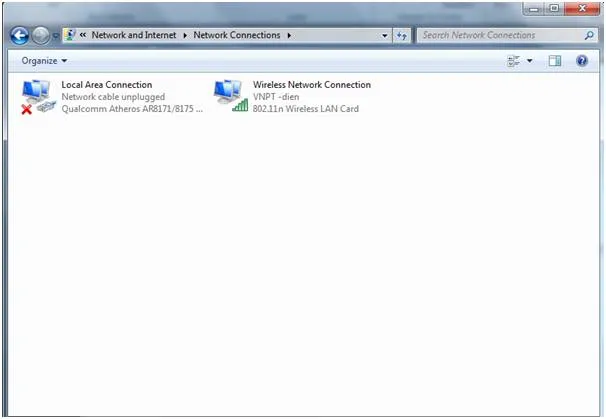Click the Refresh button beside address bar
606x419 pixels.
402,35
